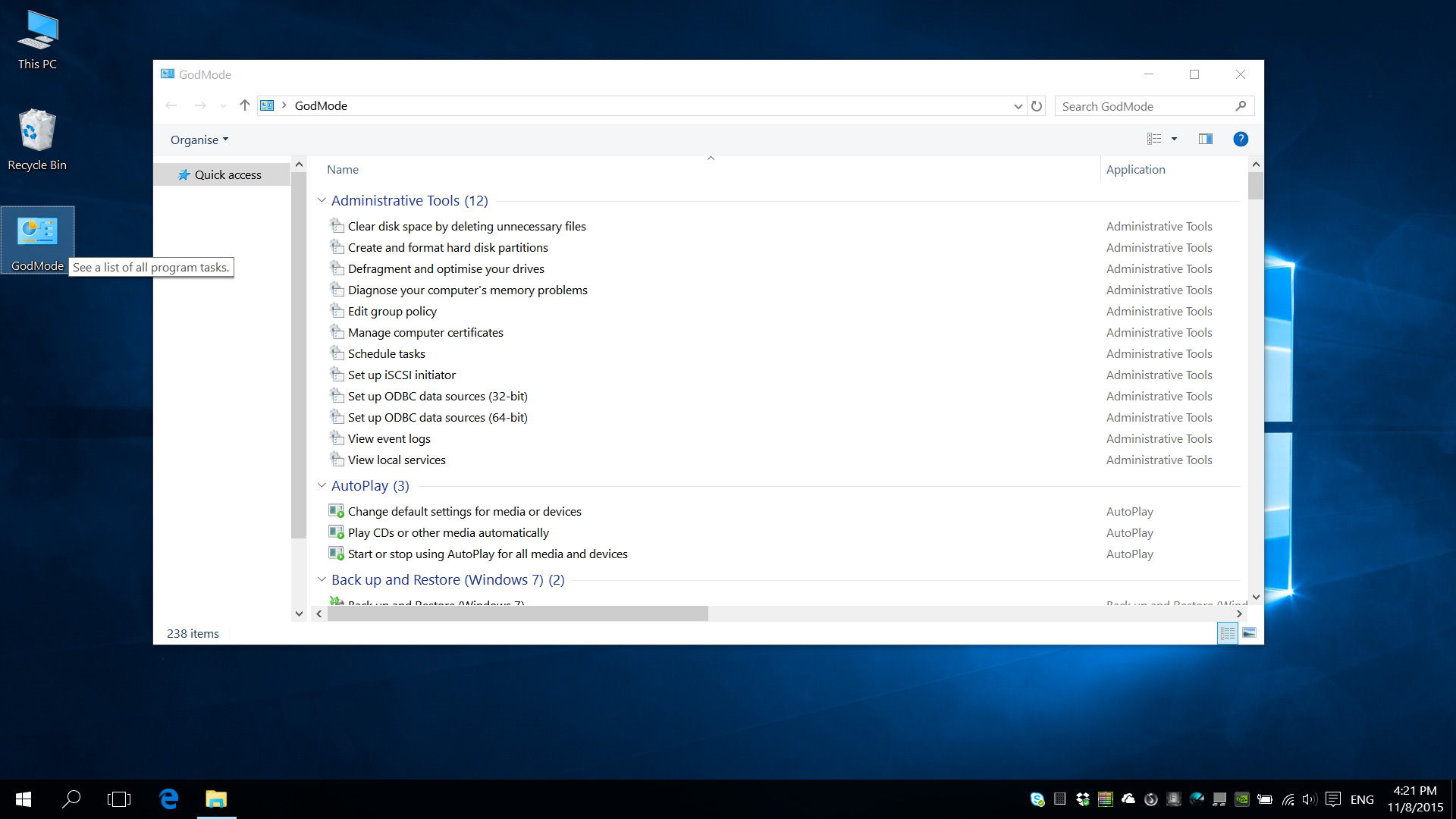Open the Organise menu
This screenshot has height=819, width=1456.
(199, 140)
